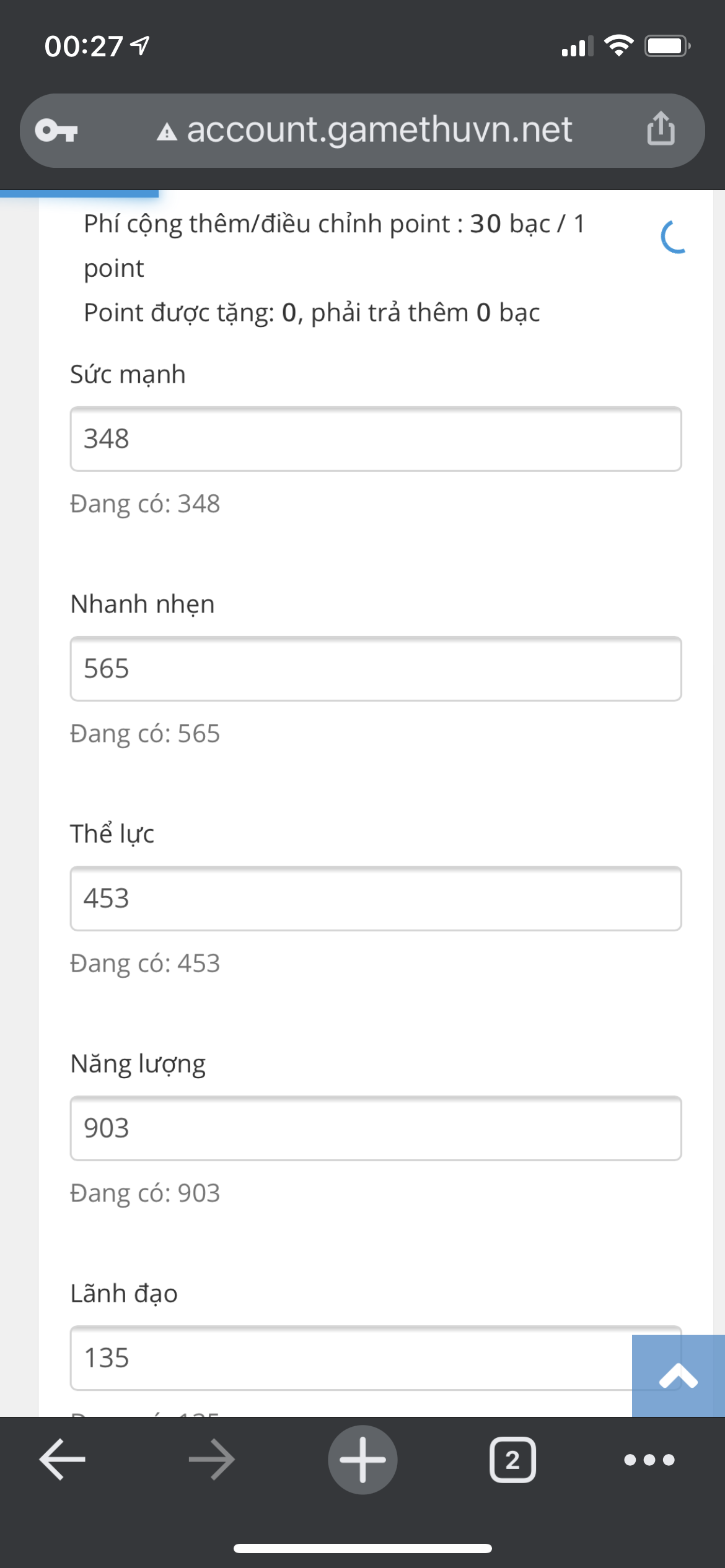Tap the share icon in address bar
Image resolution: width=725 pixels, height=1568 pixels.
coord(661,129)
